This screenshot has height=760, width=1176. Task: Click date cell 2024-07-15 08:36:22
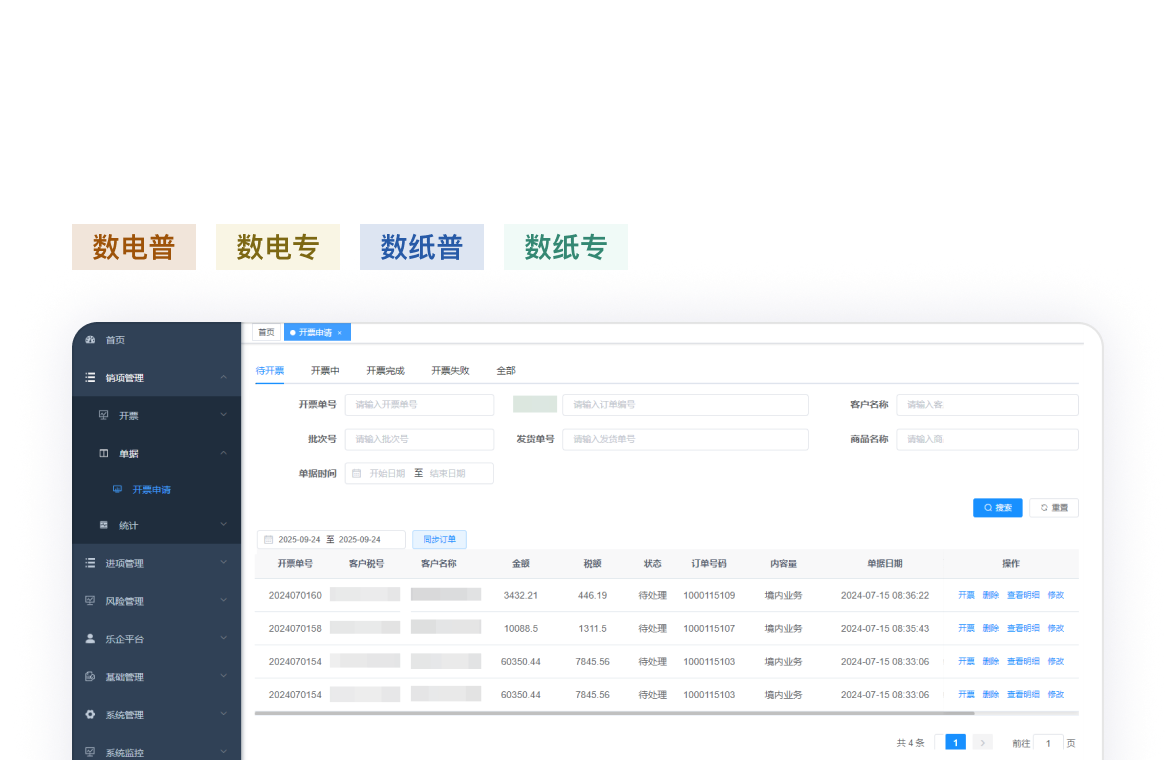click(x=885, y=595)
